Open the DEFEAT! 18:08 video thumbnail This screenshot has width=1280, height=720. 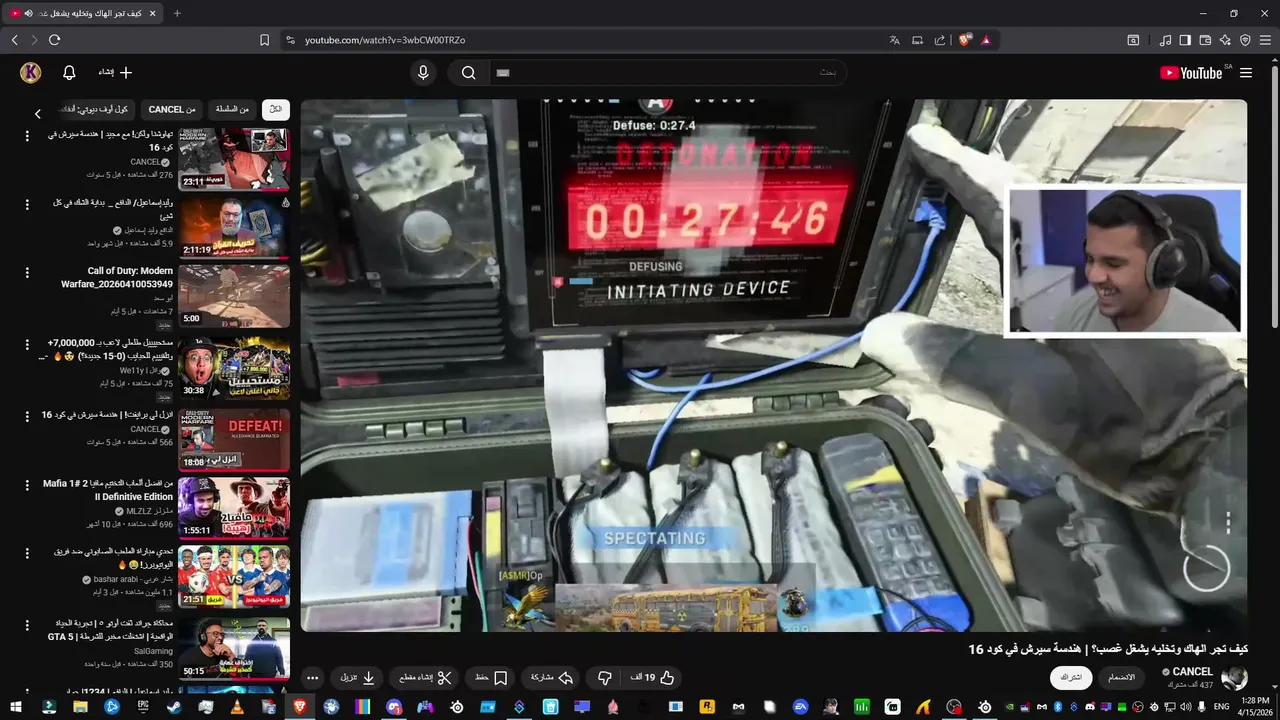point(234,439)
